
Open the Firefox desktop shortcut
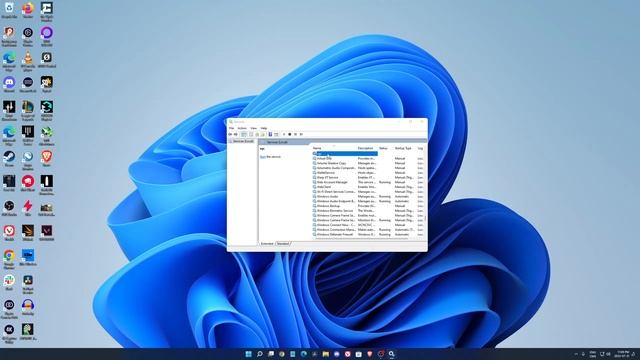28,10
